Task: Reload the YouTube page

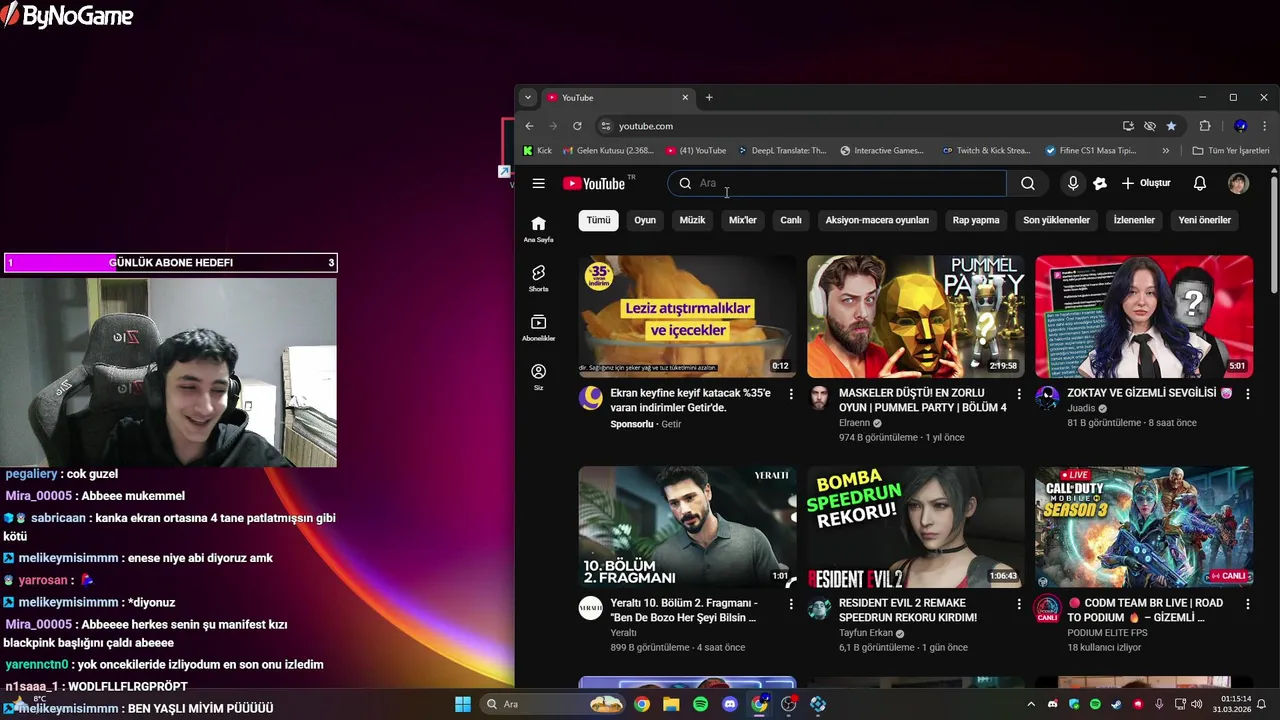Action: tap(577, 126)
